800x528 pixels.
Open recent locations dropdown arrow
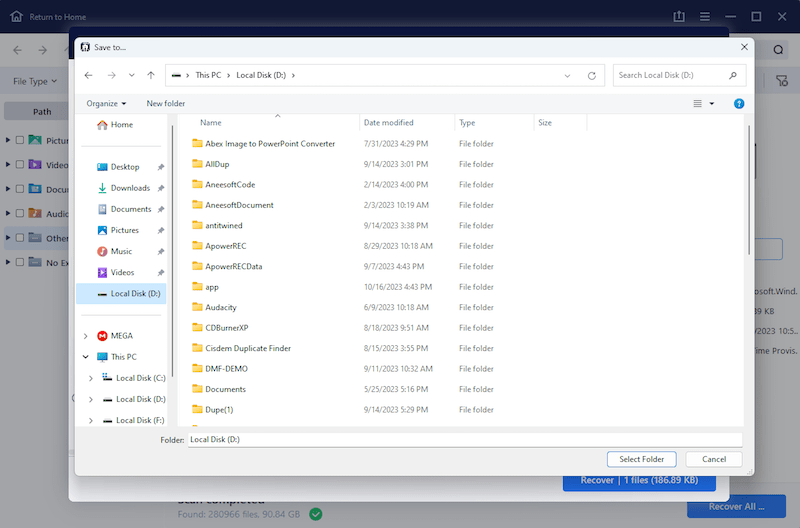[x=132, y=76]
